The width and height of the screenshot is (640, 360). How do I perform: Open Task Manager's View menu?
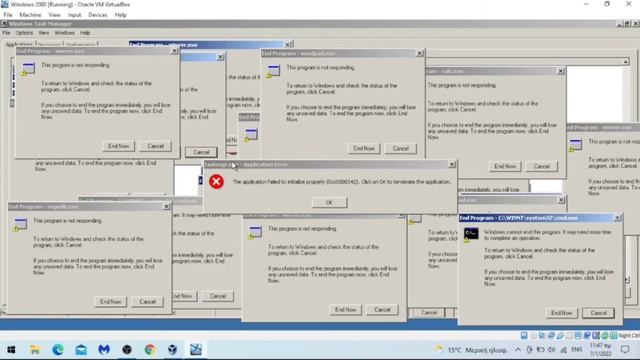44,33
